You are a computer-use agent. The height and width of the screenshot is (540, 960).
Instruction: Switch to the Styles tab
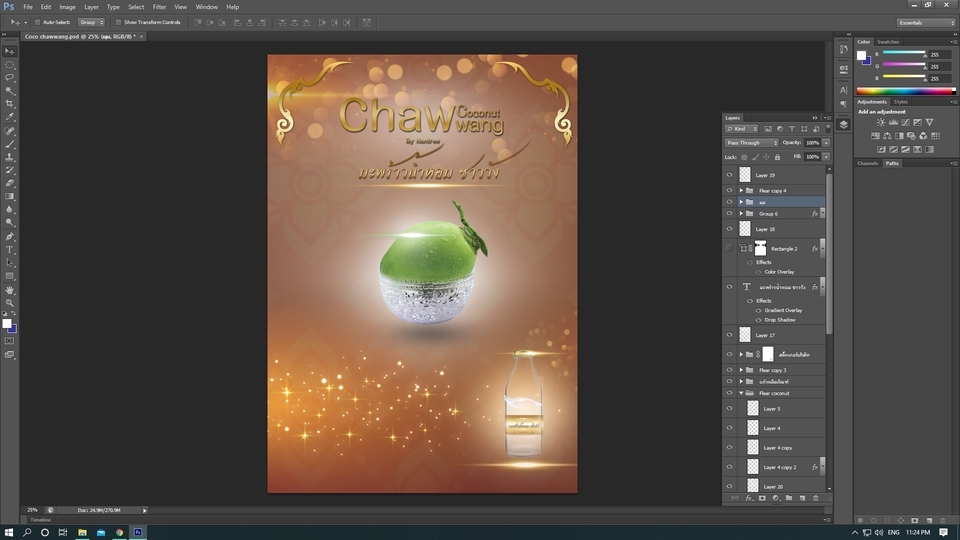click(901, 102)
